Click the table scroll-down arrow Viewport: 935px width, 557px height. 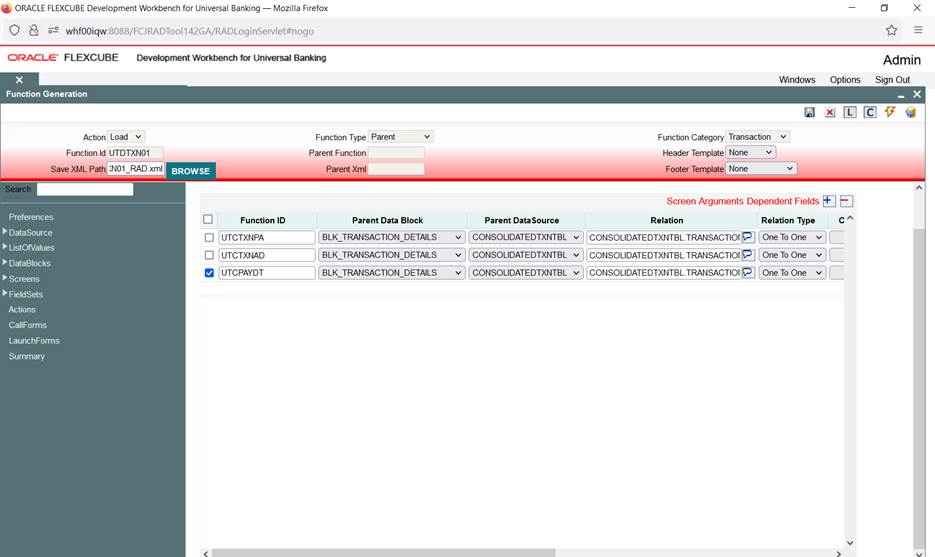[x=850, y=543]
